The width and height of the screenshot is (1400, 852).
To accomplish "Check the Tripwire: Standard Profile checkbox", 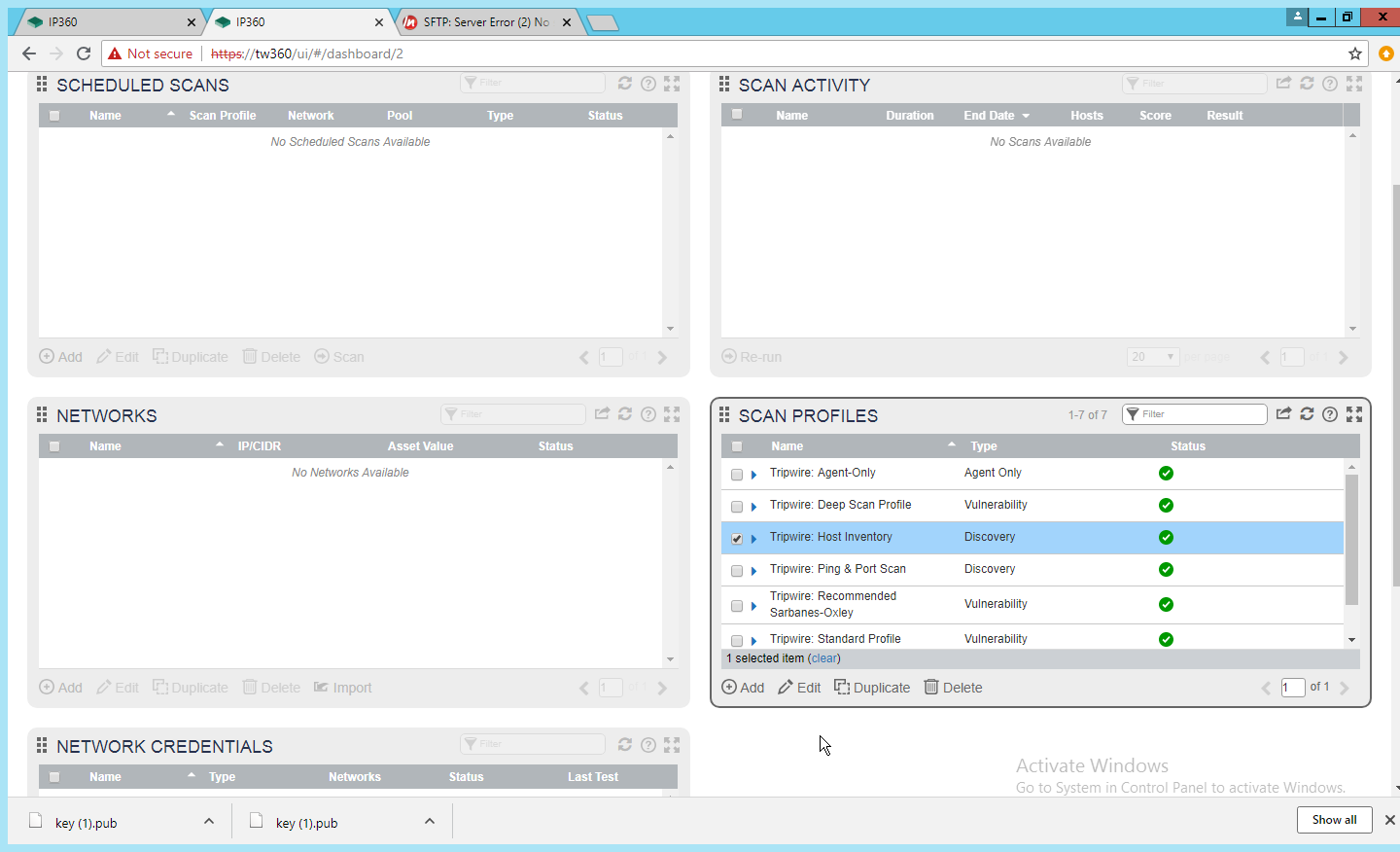I will (737, 641).
